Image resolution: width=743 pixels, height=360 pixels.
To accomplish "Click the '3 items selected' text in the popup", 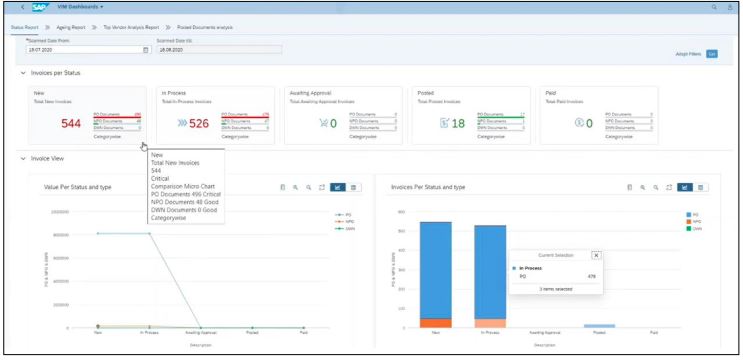I will point(555,288).
